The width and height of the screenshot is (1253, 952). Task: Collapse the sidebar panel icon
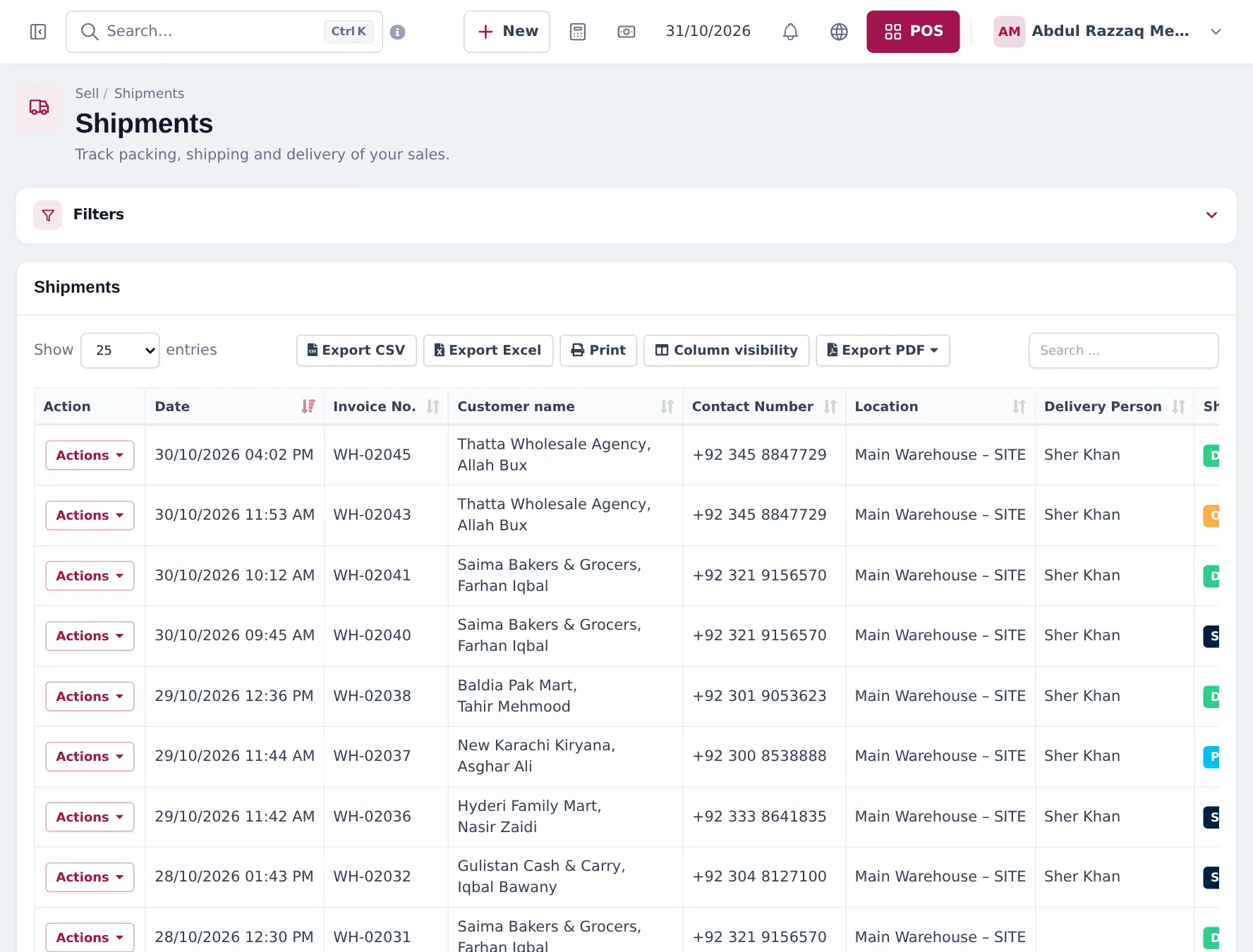point(38,32)
